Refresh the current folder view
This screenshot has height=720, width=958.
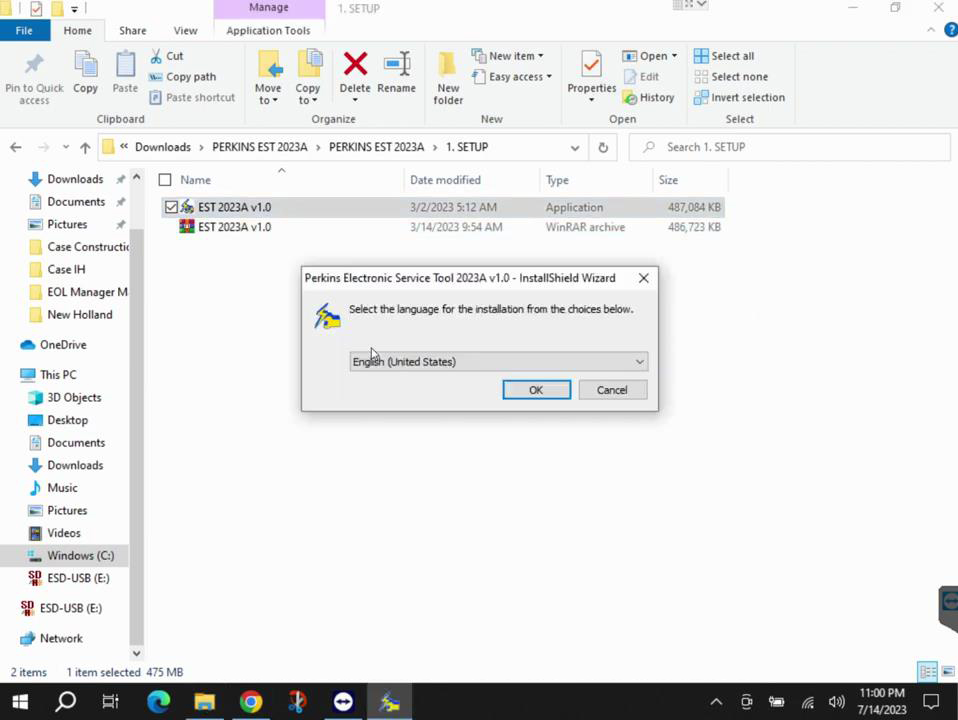tap(603, 147)
